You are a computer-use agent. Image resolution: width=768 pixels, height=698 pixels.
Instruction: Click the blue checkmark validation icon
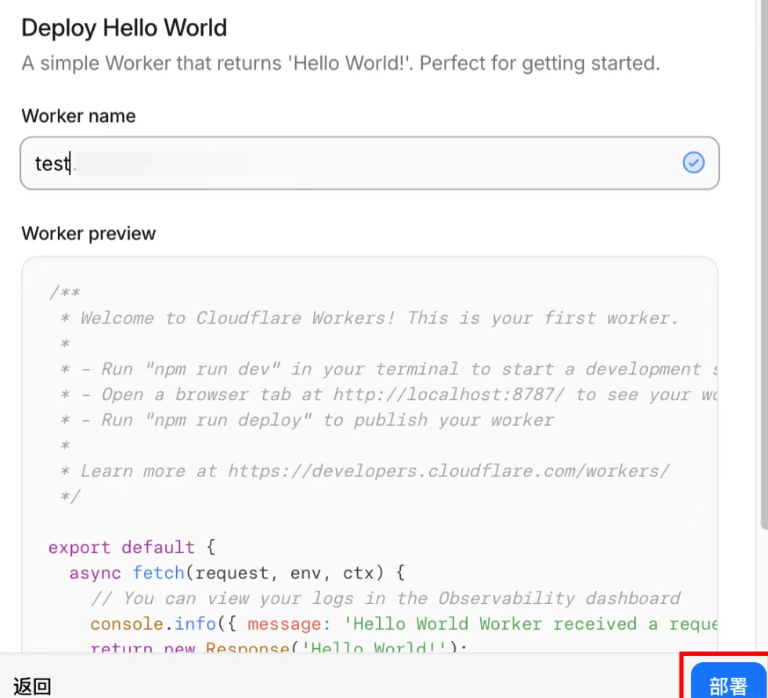[x=693, y=163]
